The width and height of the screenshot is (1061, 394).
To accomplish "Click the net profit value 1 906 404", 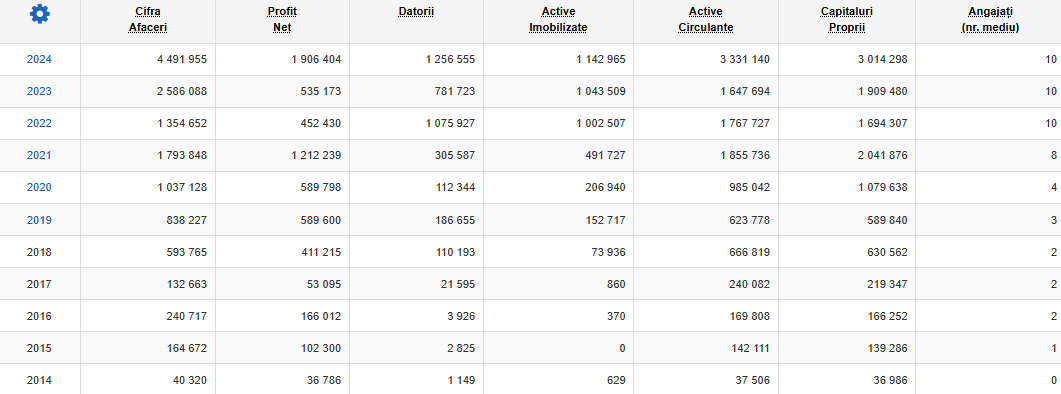I will point(316,60).
